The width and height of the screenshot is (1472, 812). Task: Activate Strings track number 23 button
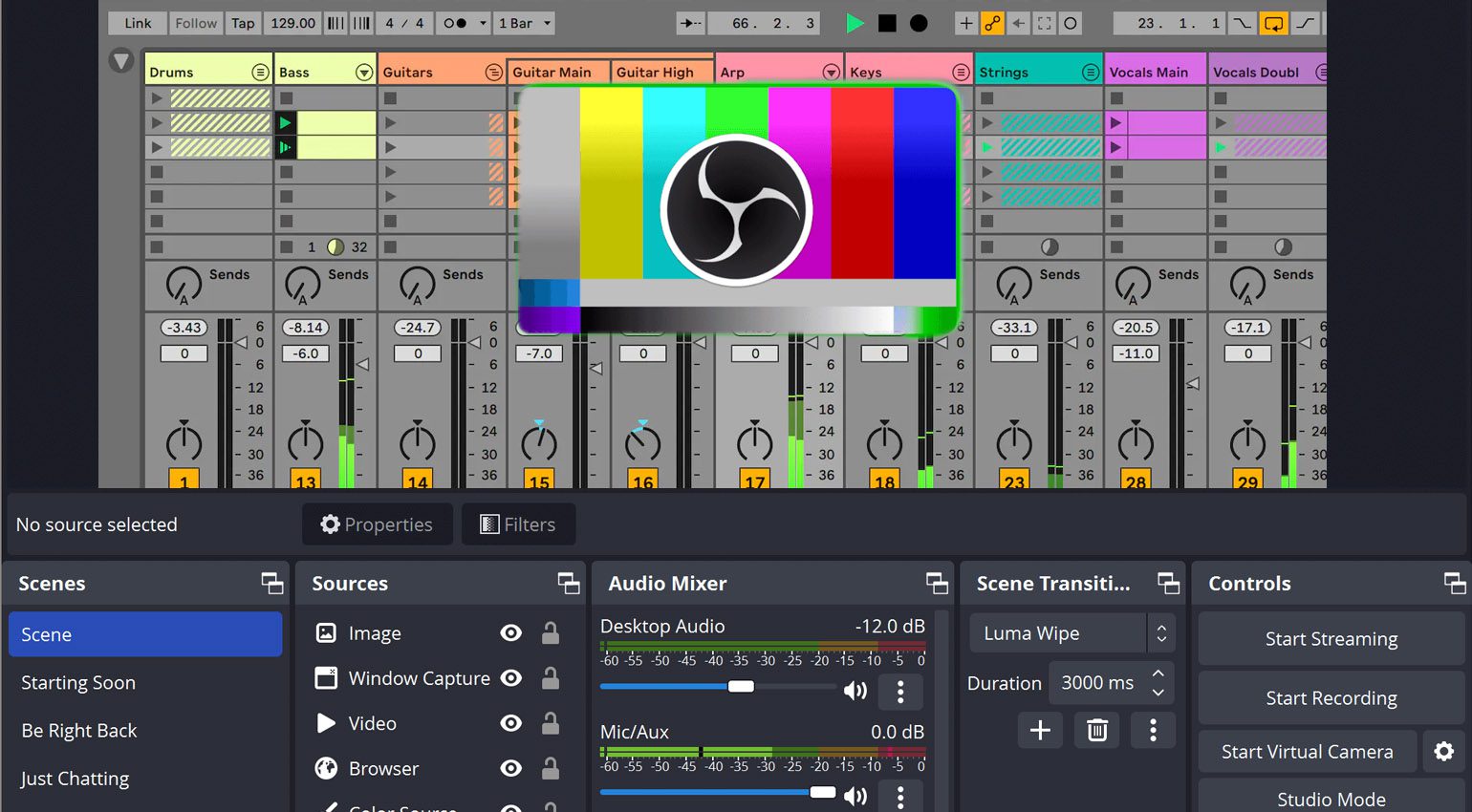coord(1014,481)
